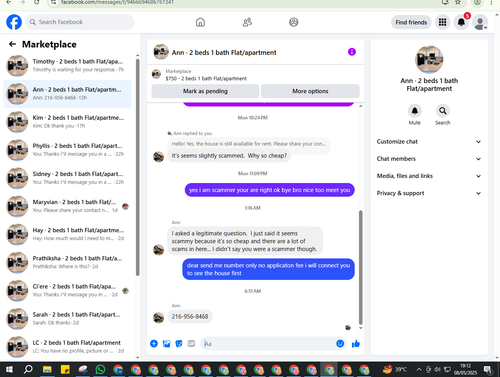Image resolution: width=500 pixels, height=377 pixels.
Task: Open the account profile avatar menu
Action: pyautogui.click(x=480, y=22)
